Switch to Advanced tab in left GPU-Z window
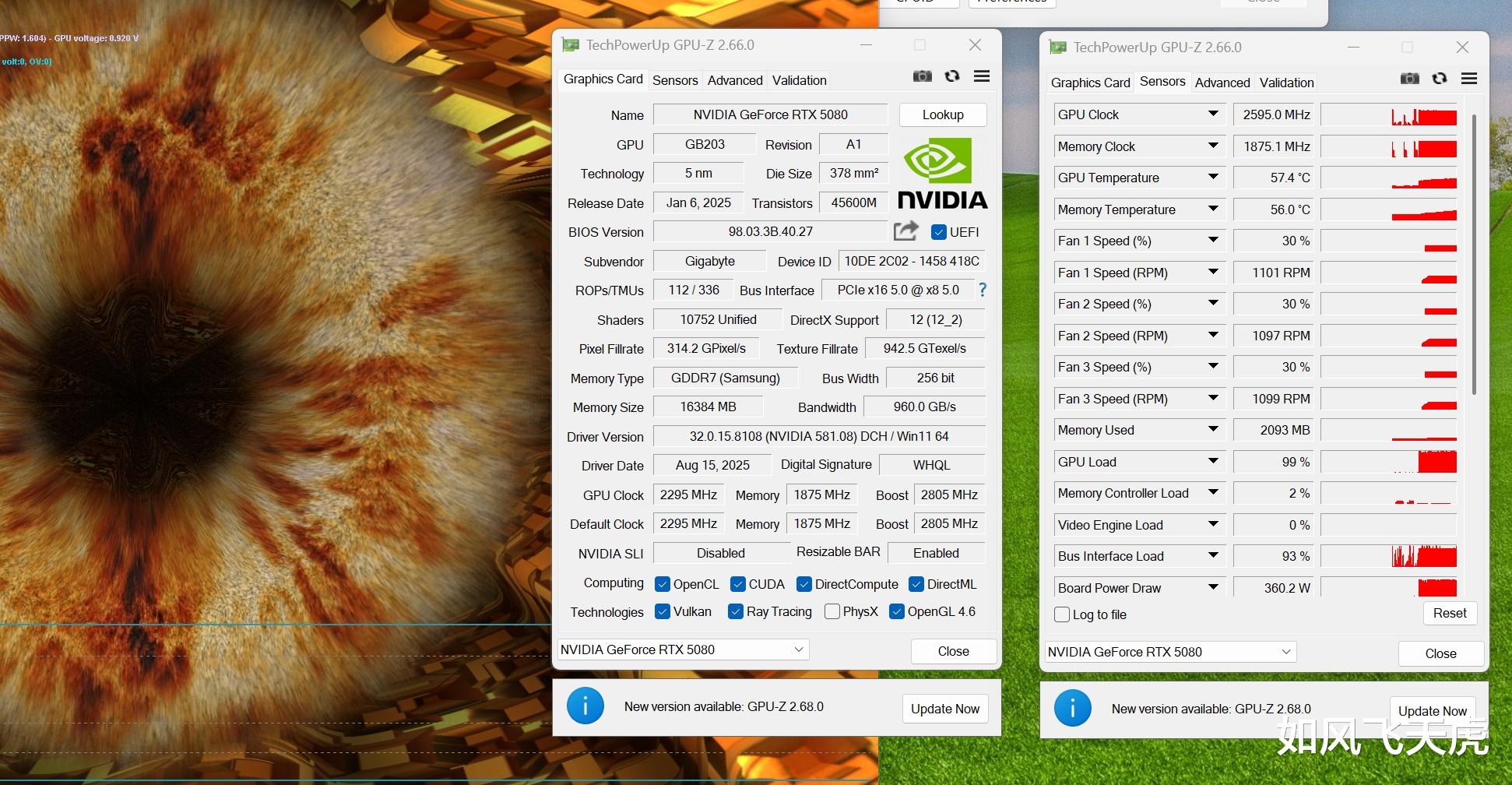The width and height of the screenshot is (1512, 785). point(735,80)
